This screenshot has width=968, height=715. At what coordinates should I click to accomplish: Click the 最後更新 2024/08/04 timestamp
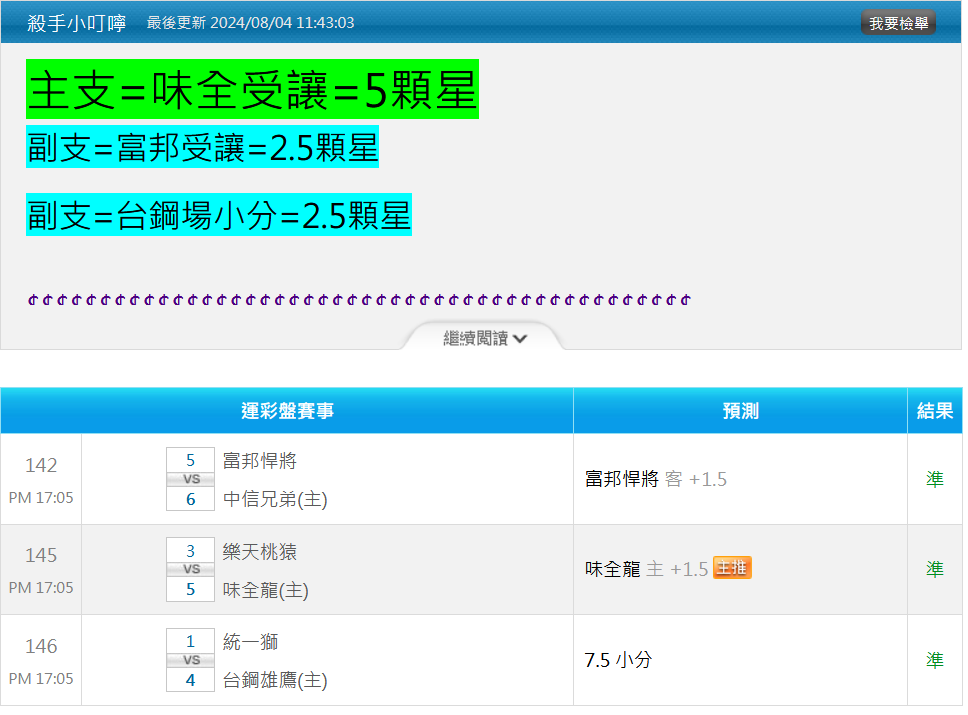pos(250,23)
